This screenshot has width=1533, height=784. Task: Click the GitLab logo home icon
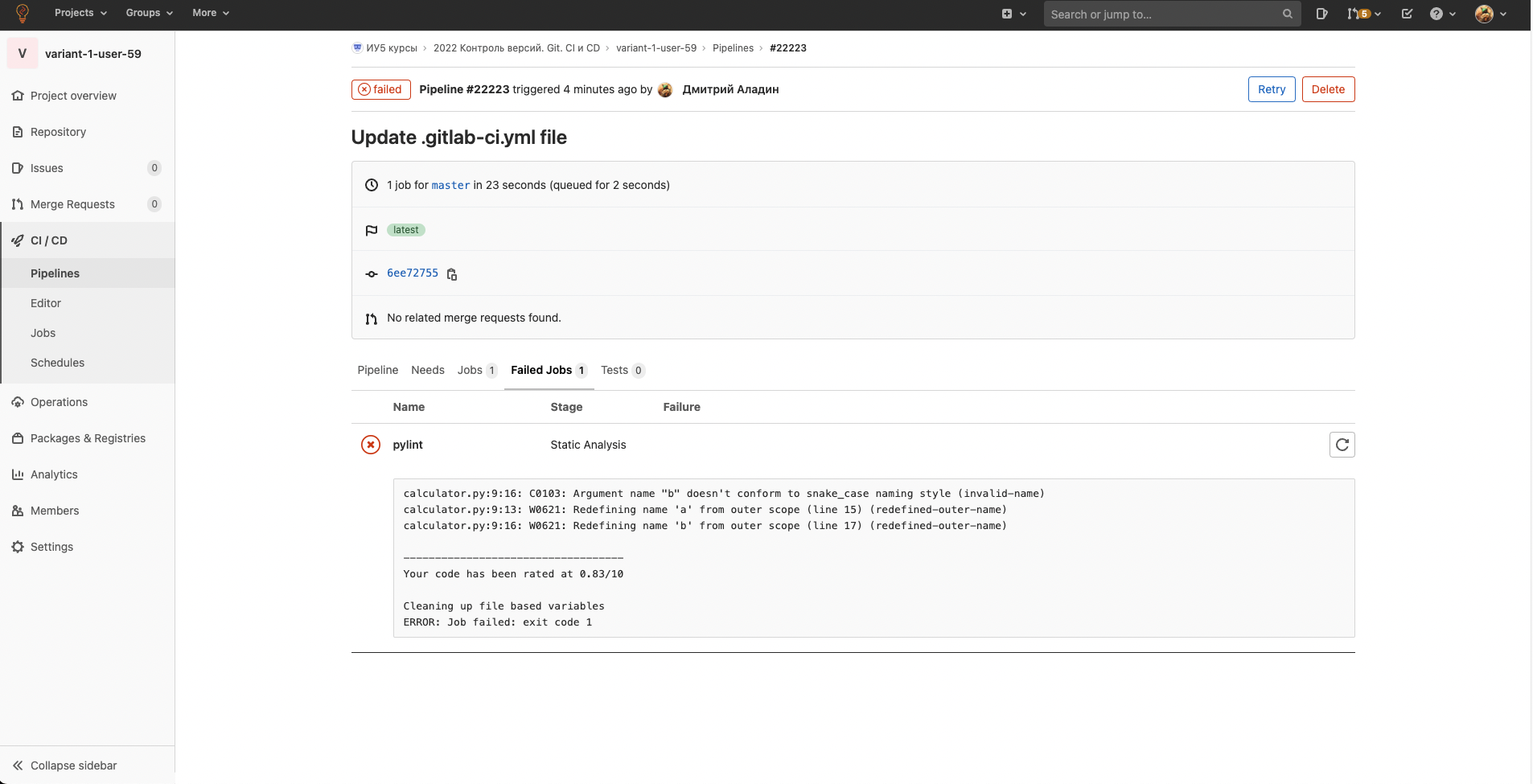[x=23, y=14]
